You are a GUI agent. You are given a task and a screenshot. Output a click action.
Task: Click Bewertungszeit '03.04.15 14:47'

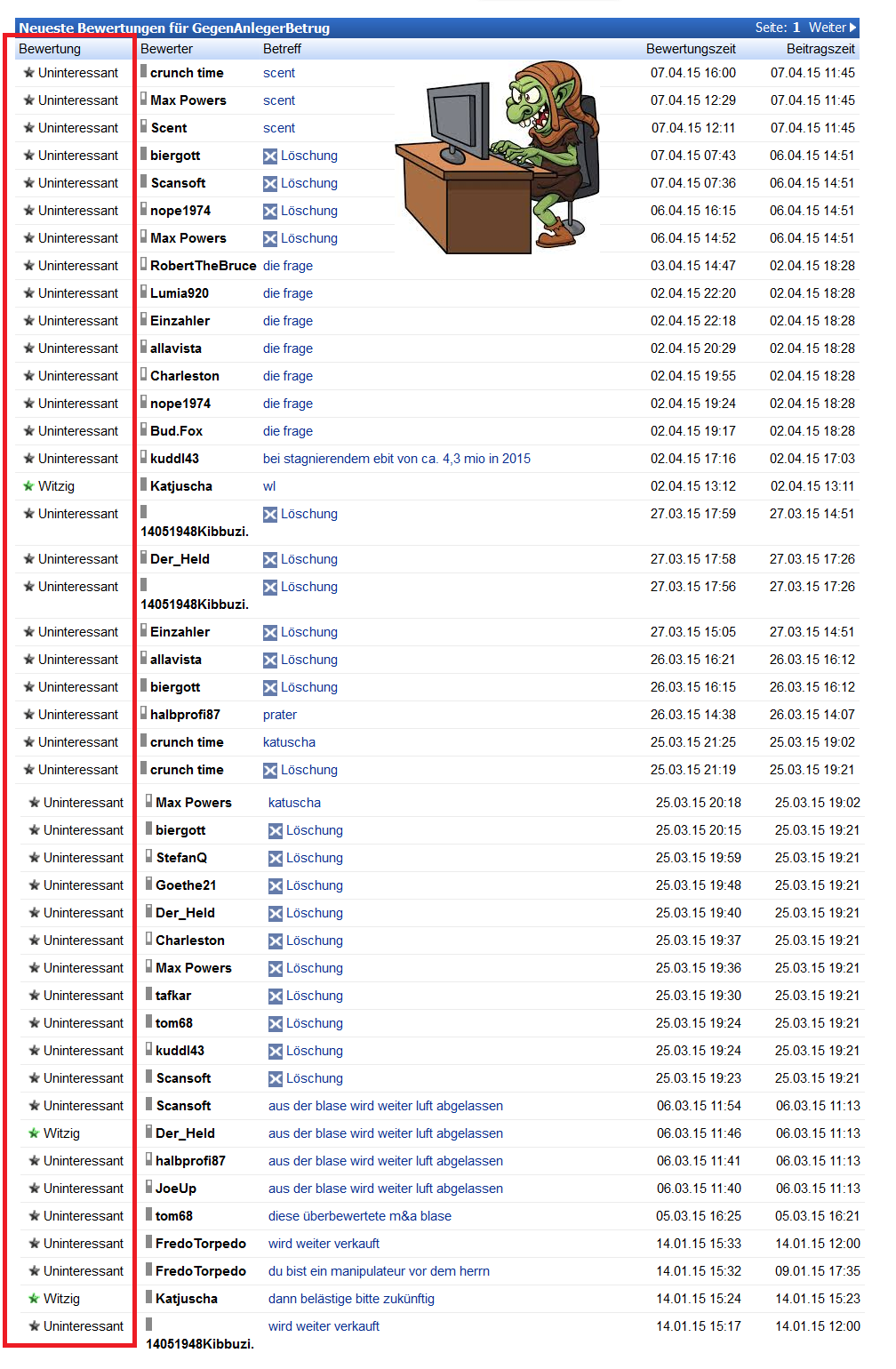[x=693, y=266]
